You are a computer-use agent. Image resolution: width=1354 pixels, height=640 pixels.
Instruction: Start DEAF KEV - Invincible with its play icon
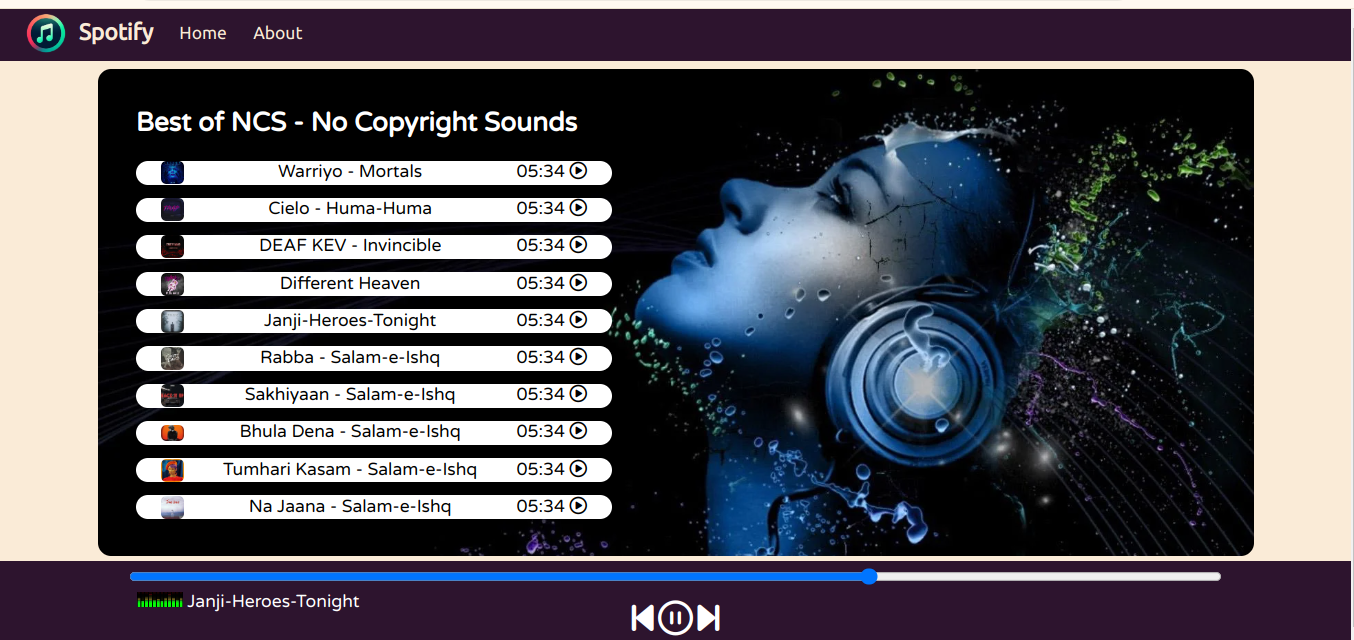pyautogui.click(x=578, y=245)
